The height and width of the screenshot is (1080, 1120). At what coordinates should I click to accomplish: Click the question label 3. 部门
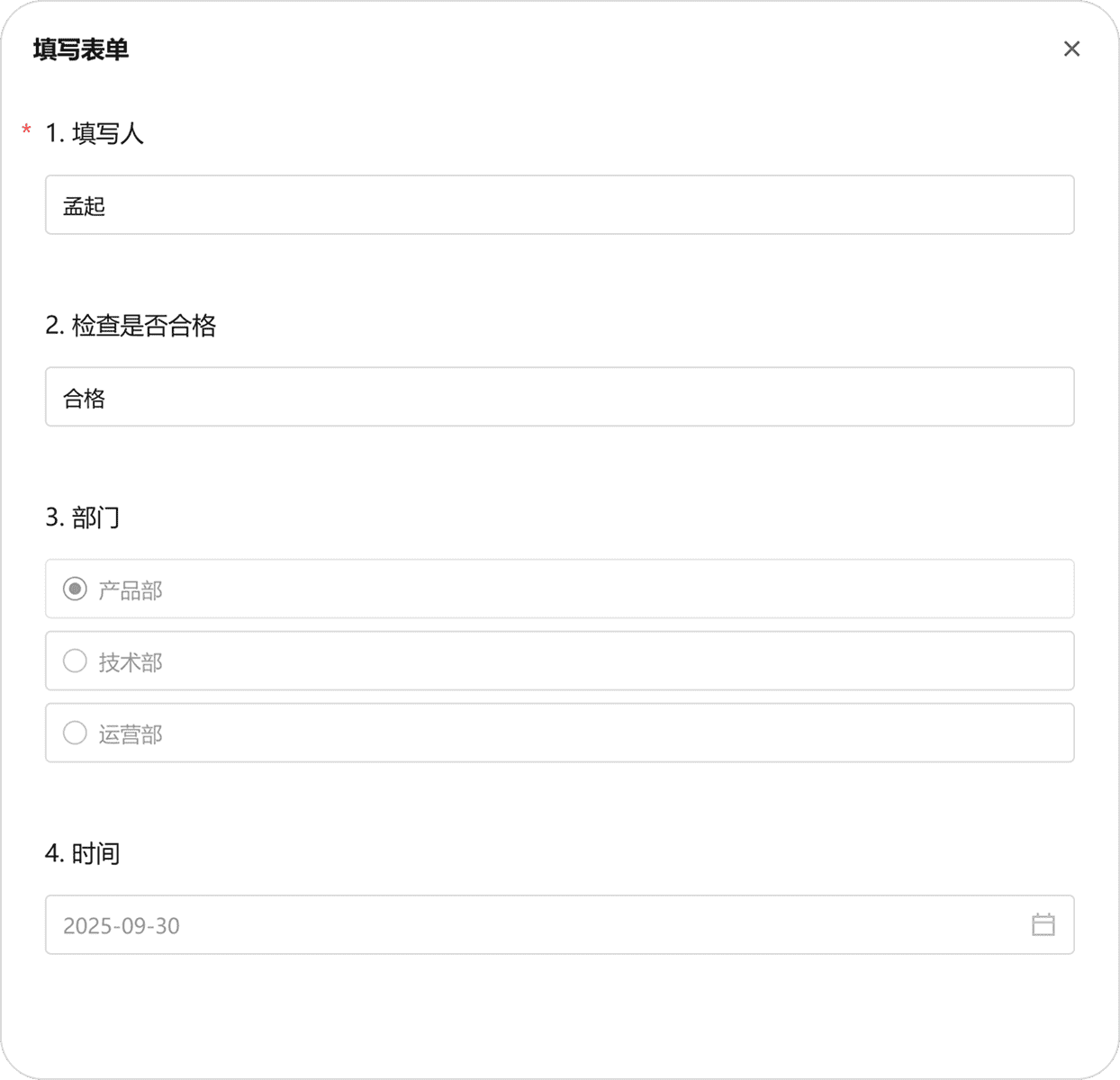click(x=83, y=517)
